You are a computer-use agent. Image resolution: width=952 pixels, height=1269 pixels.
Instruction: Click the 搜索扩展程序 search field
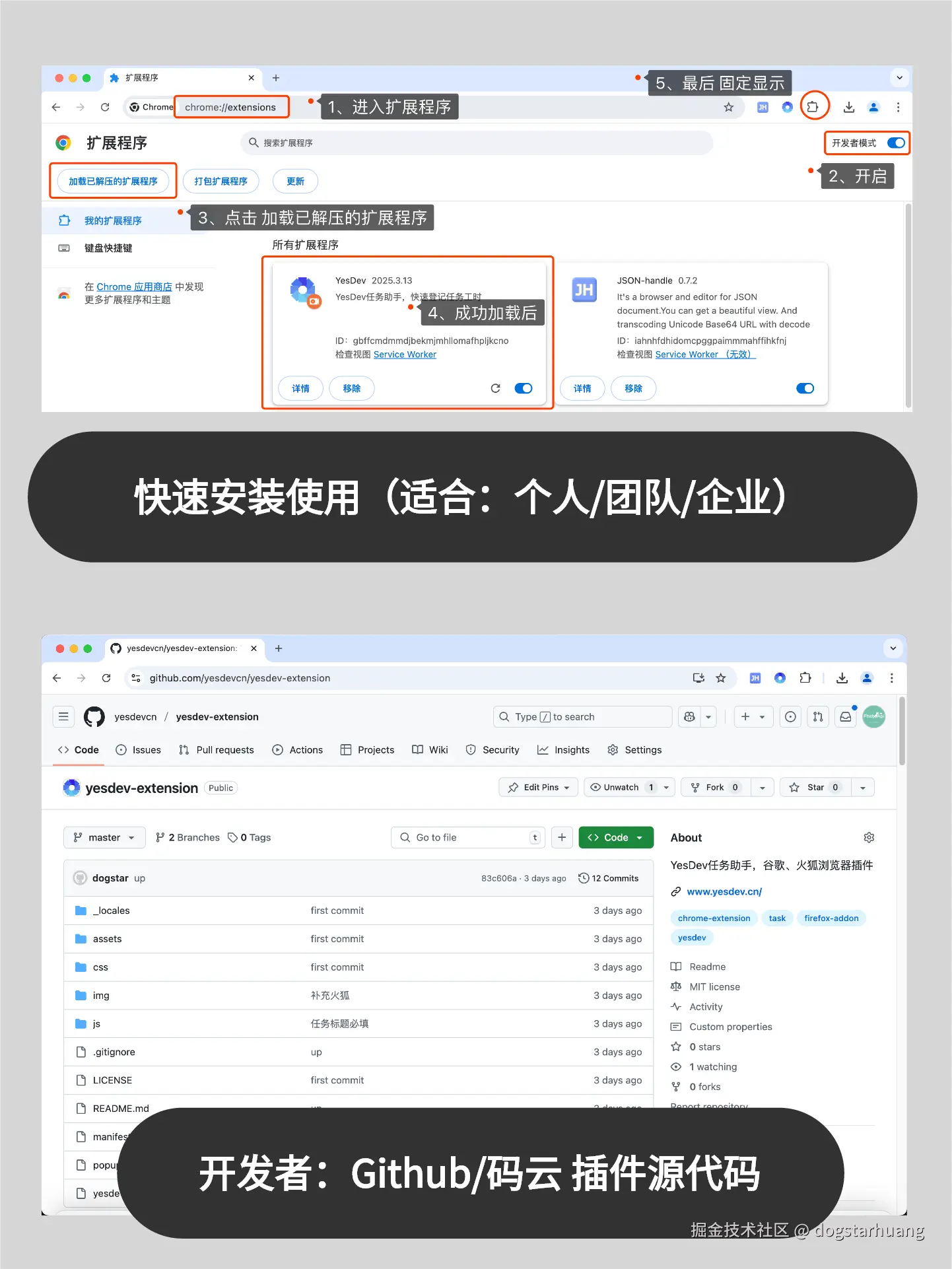tap(477, 143)
